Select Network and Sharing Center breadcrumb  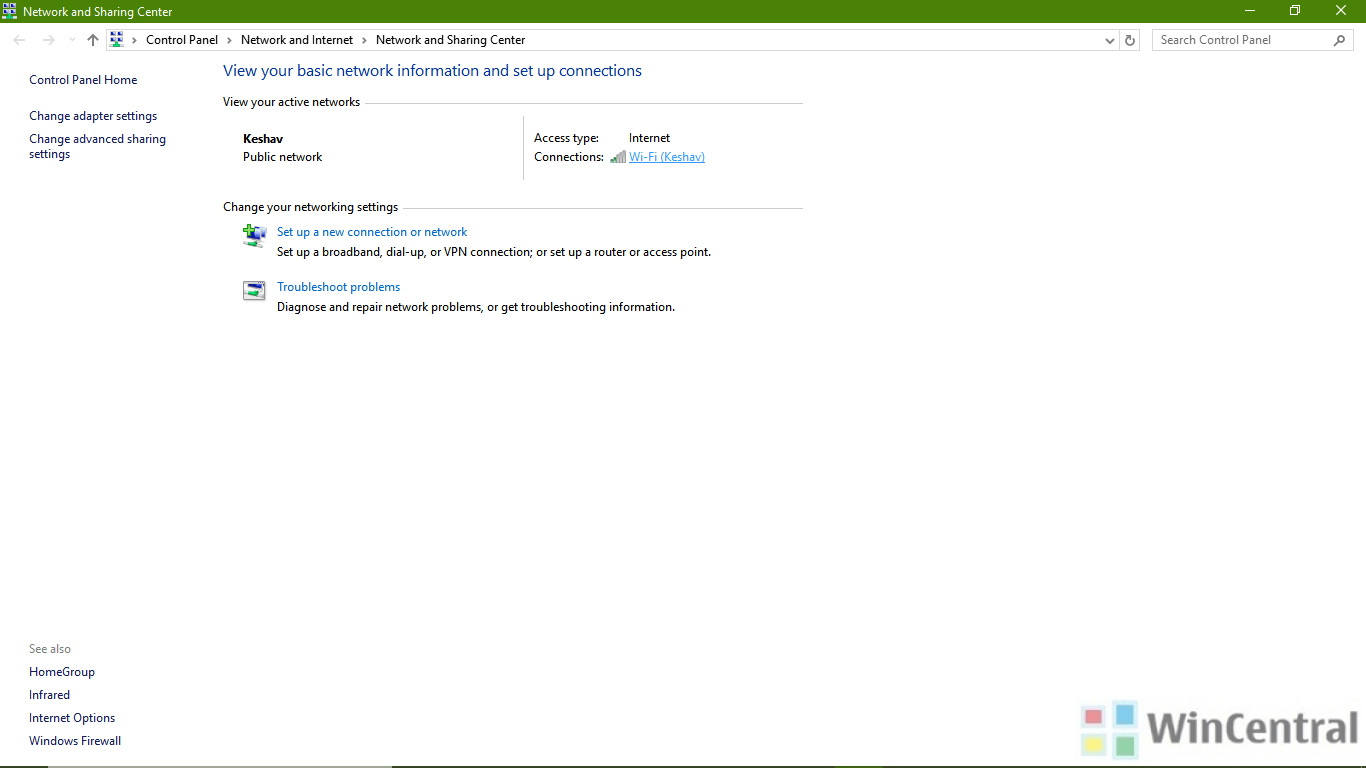(x=450, y=40)
